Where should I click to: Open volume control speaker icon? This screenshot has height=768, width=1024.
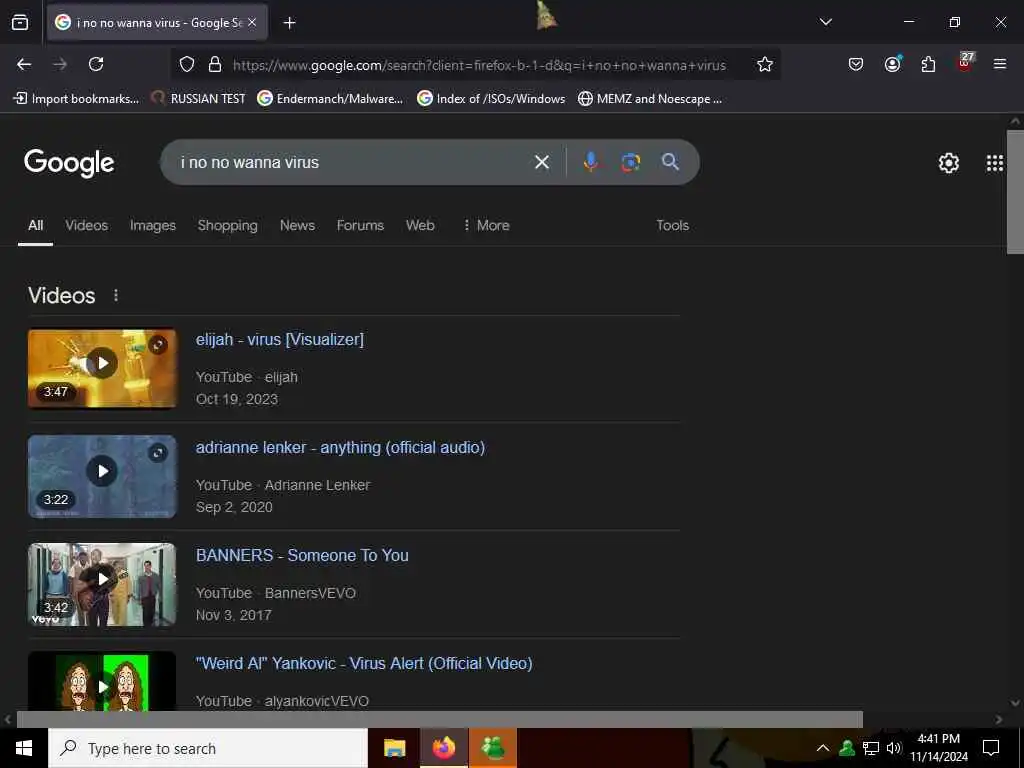coord(894,748)
